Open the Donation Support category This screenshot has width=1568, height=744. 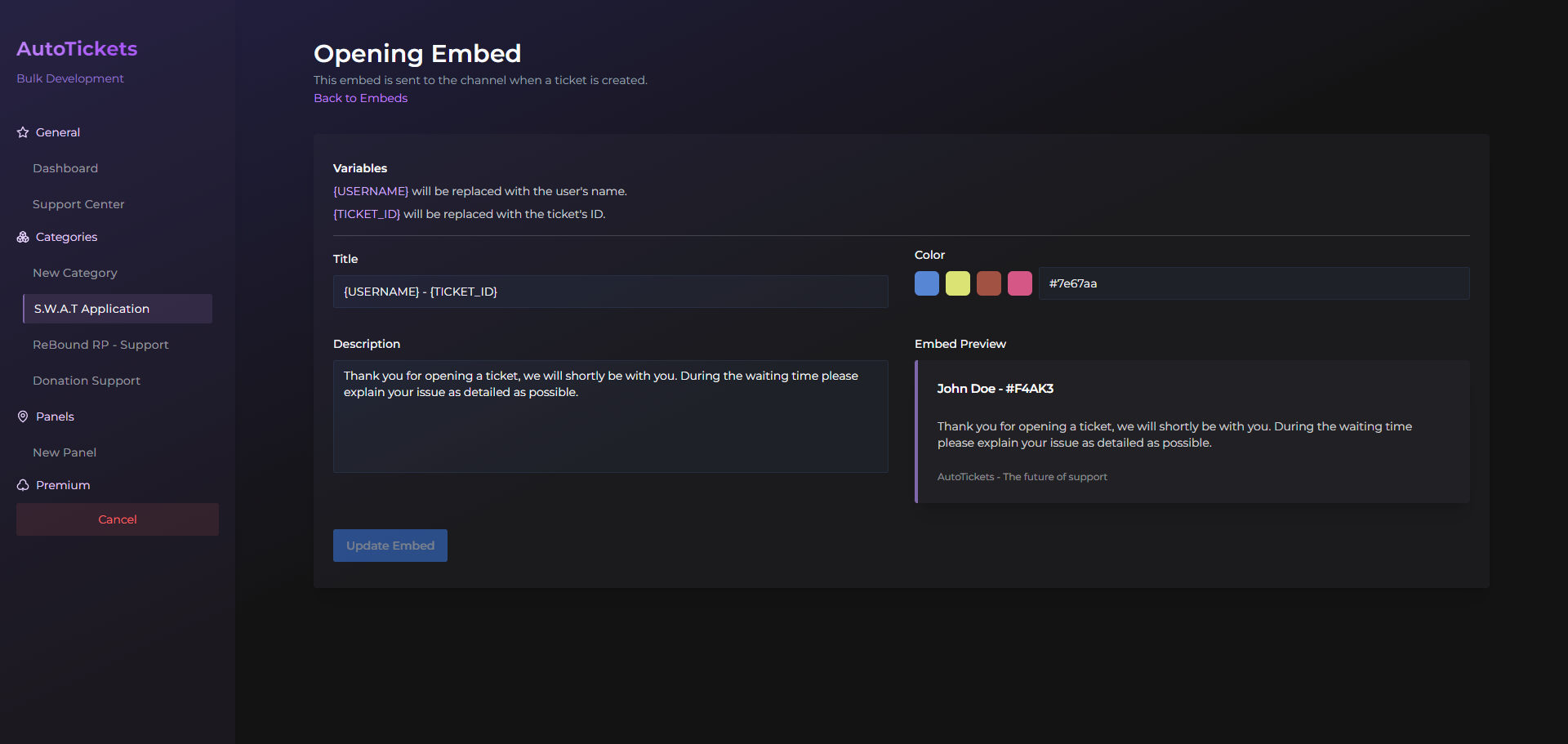pos(87,381)
